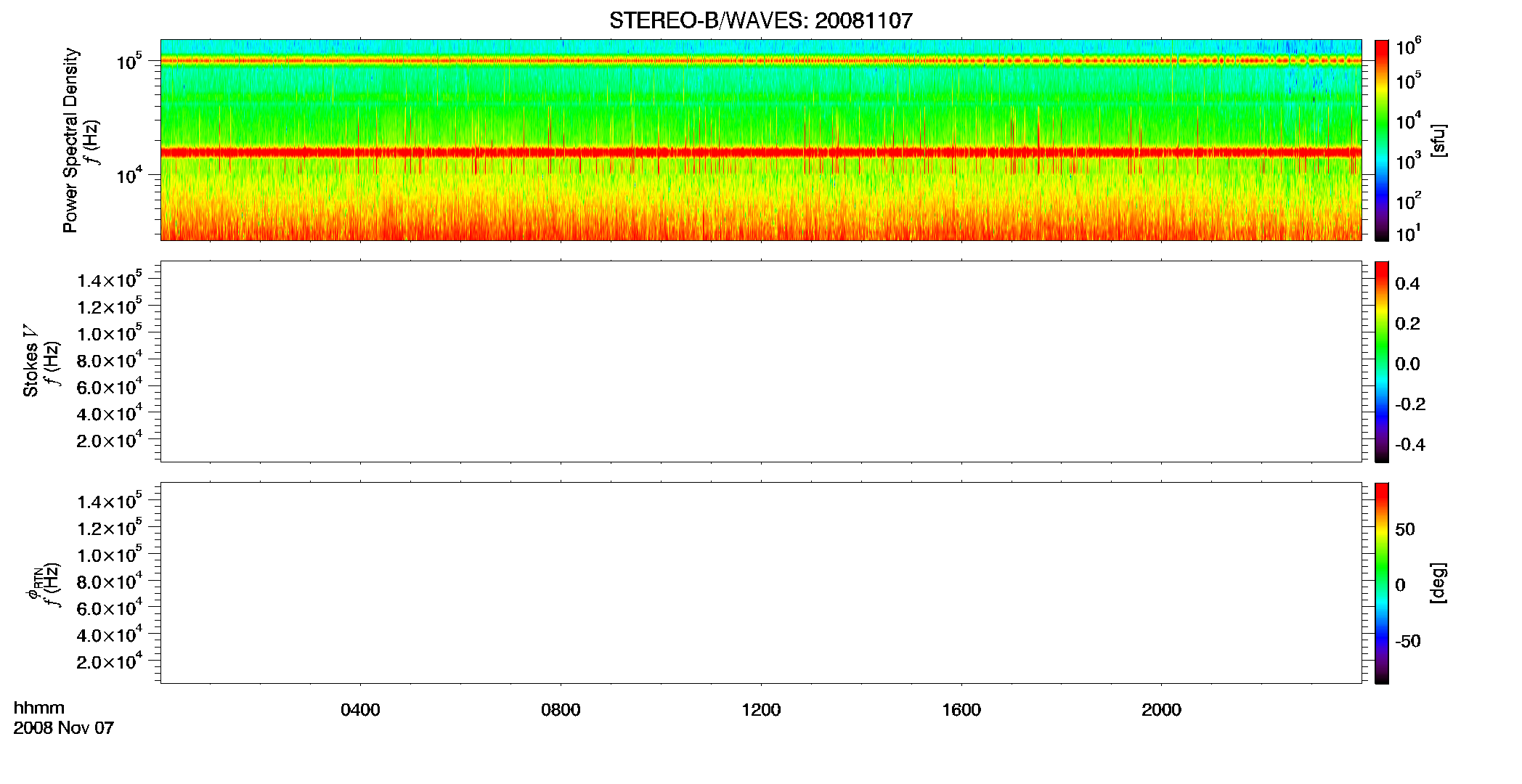Click the phi RTN degrees colorbar

pyautogui.click(x=1381, y=583)
